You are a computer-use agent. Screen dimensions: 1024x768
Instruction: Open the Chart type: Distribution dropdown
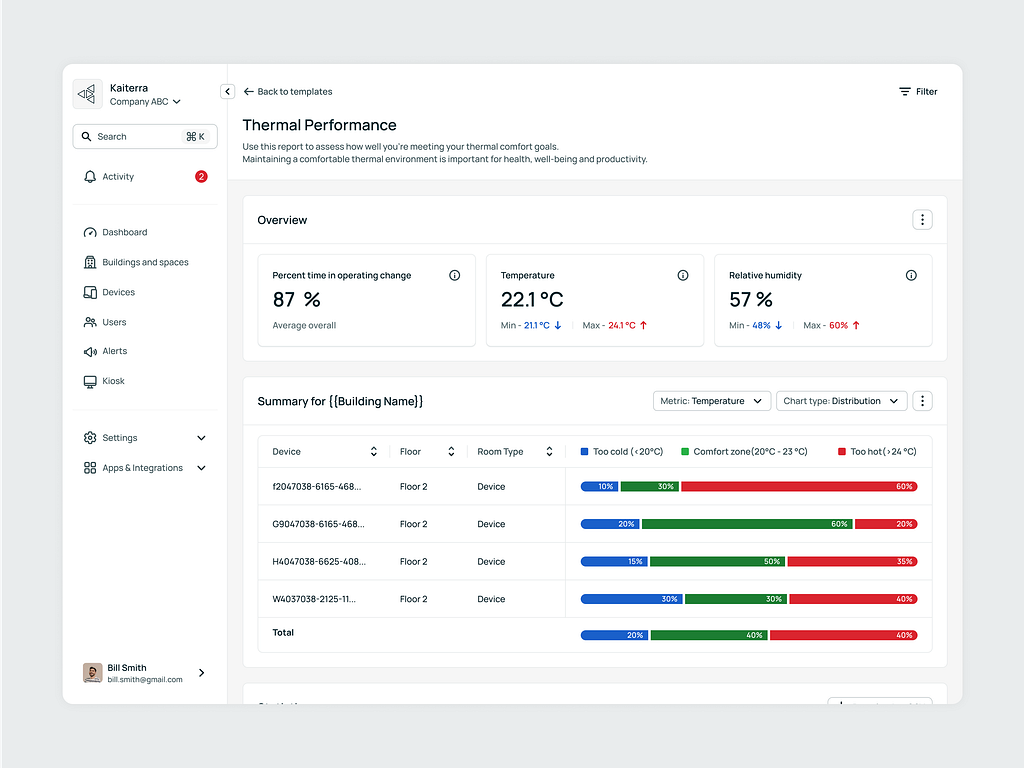(841, 401)
